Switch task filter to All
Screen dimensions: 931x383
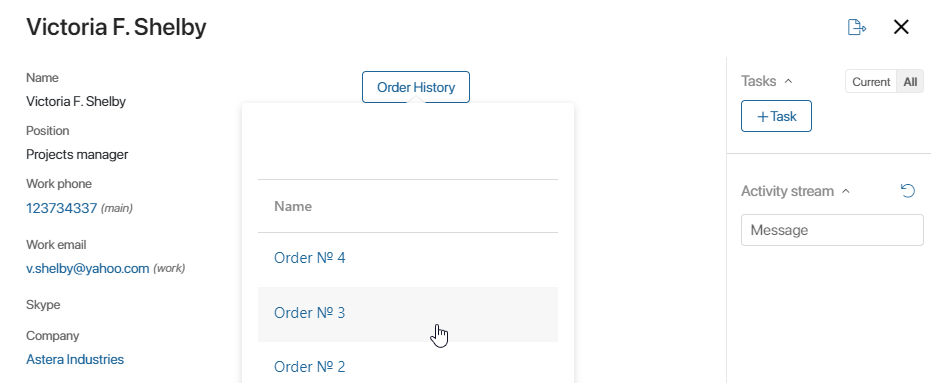coord(910,82)
